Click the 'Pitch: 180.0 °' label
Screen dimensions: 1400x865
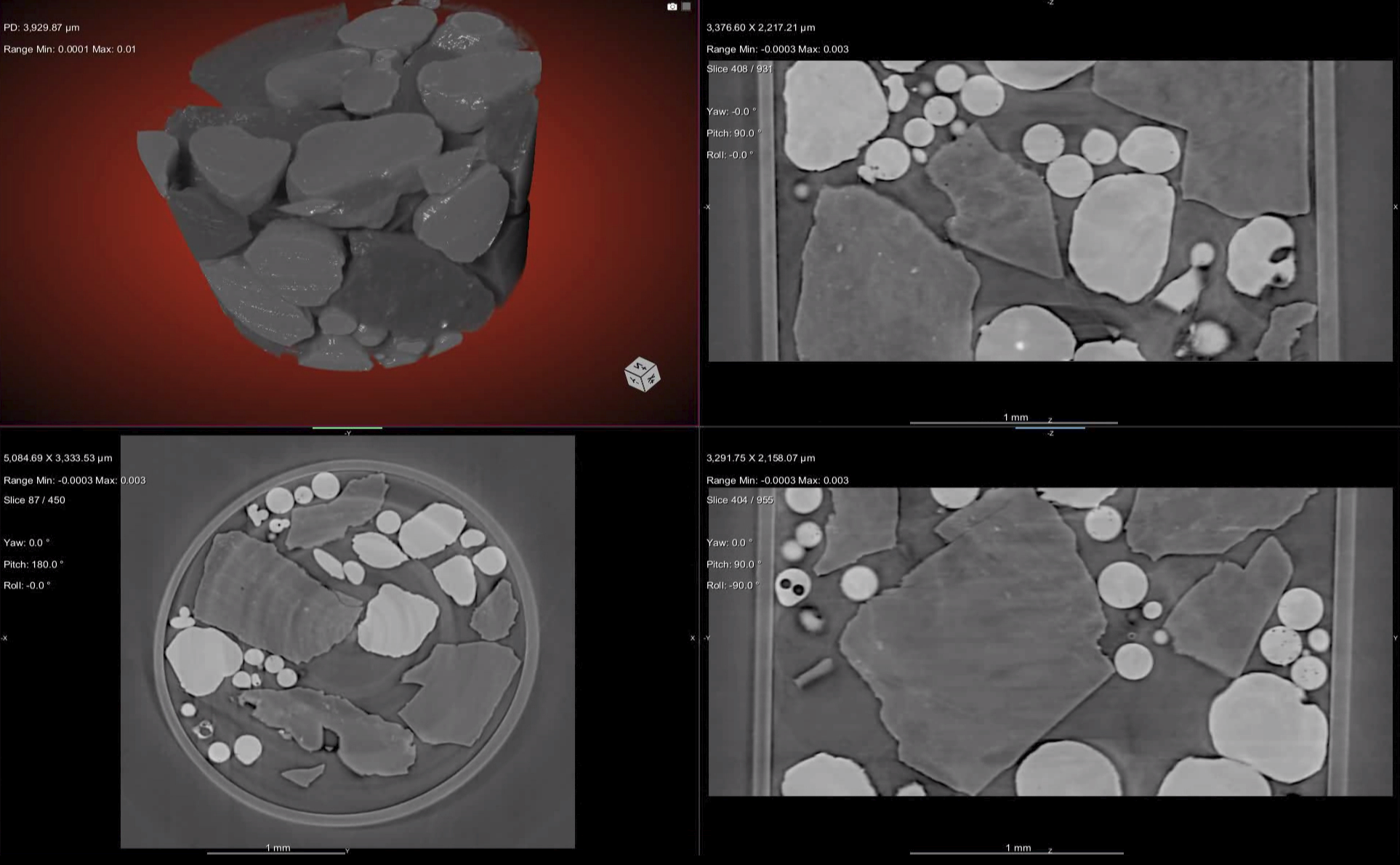coord(33,564)
